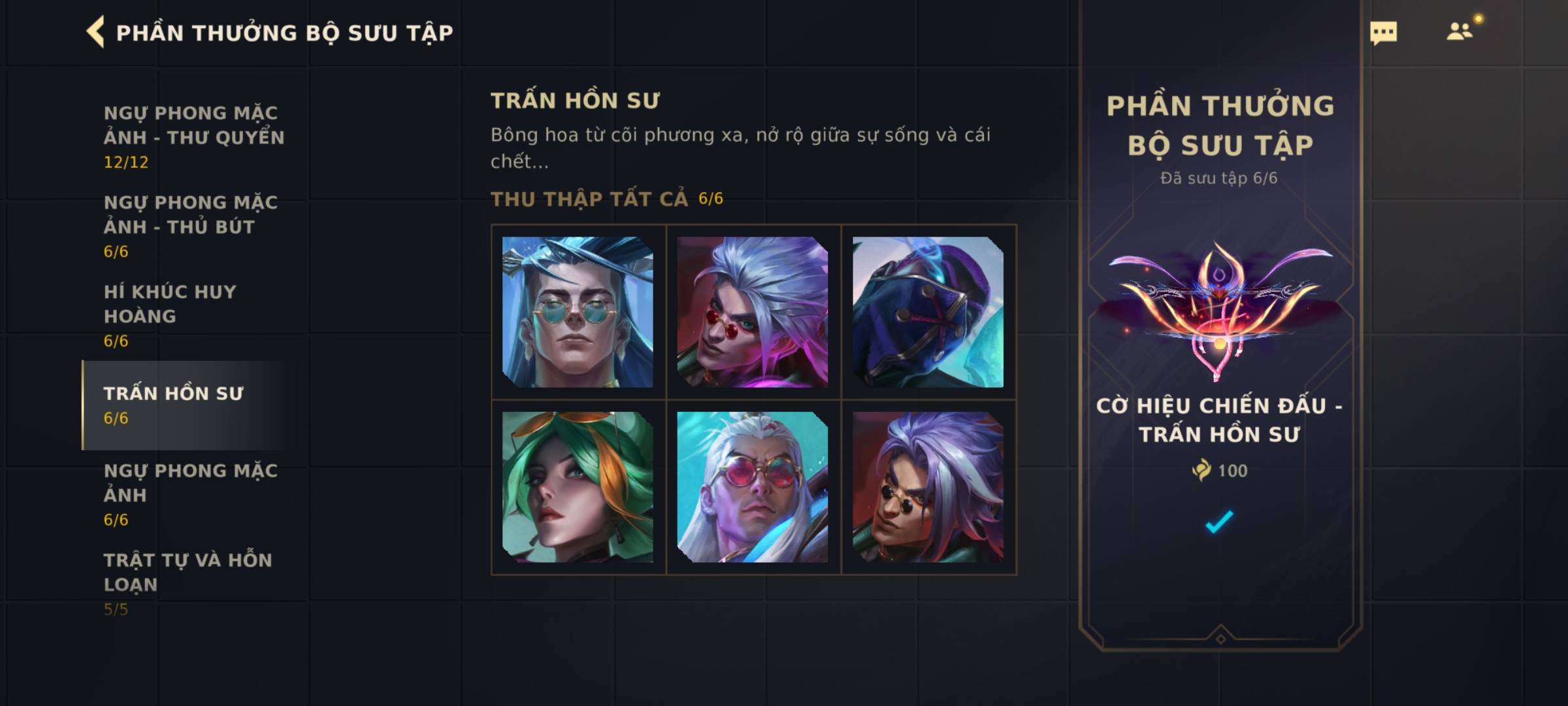Image resolution: width=1568 pixels, height=706 pixels.
Task: Select the silver-haired skin with red glasses
Action: [753, 312]
